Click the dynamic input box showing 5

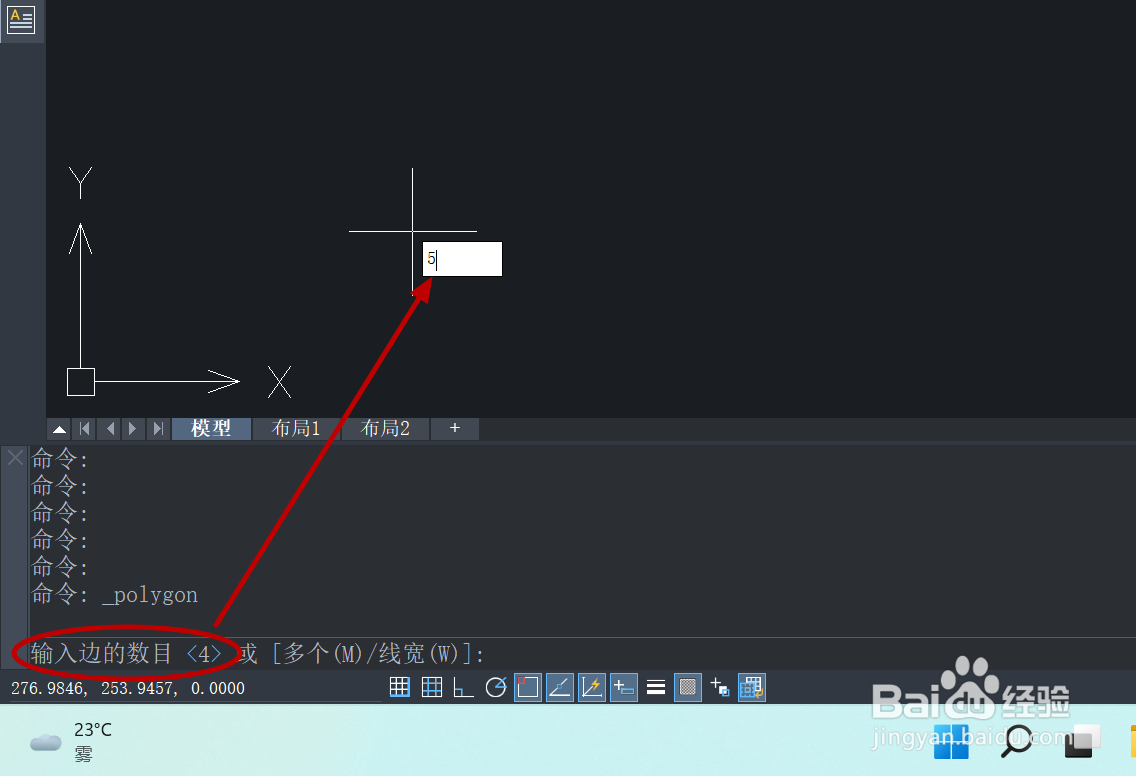[462, 259]
